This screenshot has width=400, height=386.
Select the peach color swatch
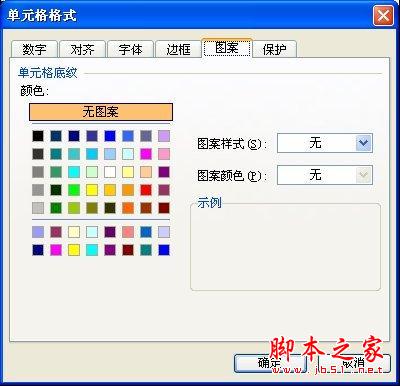(x=146, y=172)
